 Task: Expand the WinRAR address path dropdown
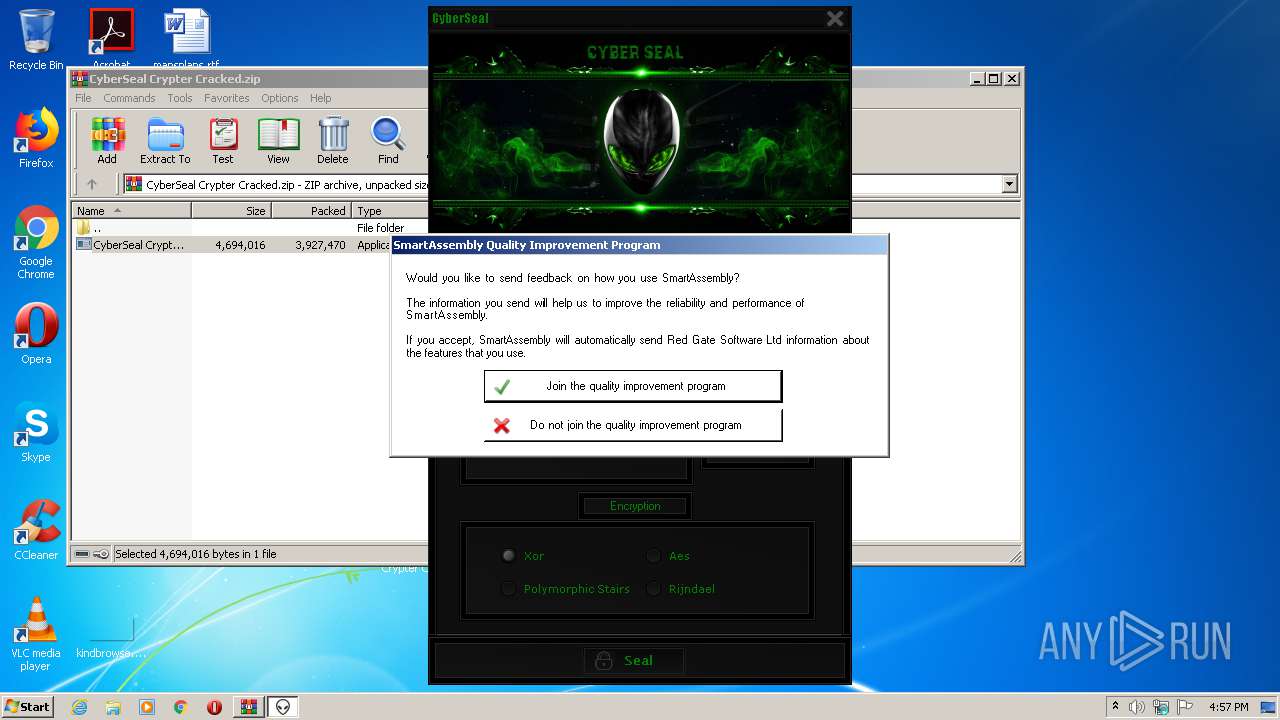pos(1009,184)
